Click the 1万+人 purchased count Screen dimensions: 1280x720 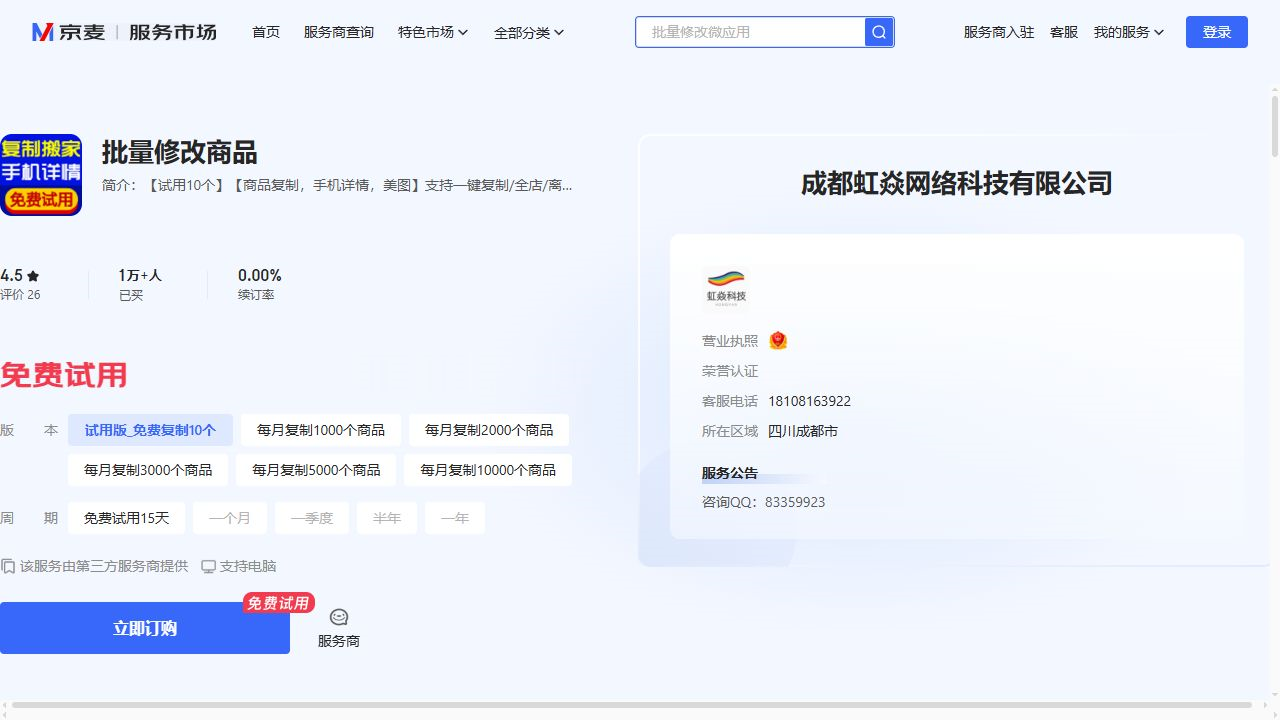[140, 275]
